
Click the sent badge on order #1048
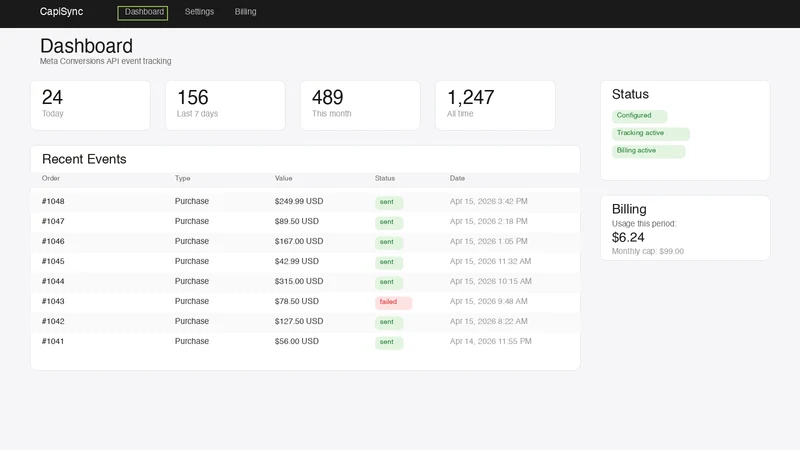389,203
